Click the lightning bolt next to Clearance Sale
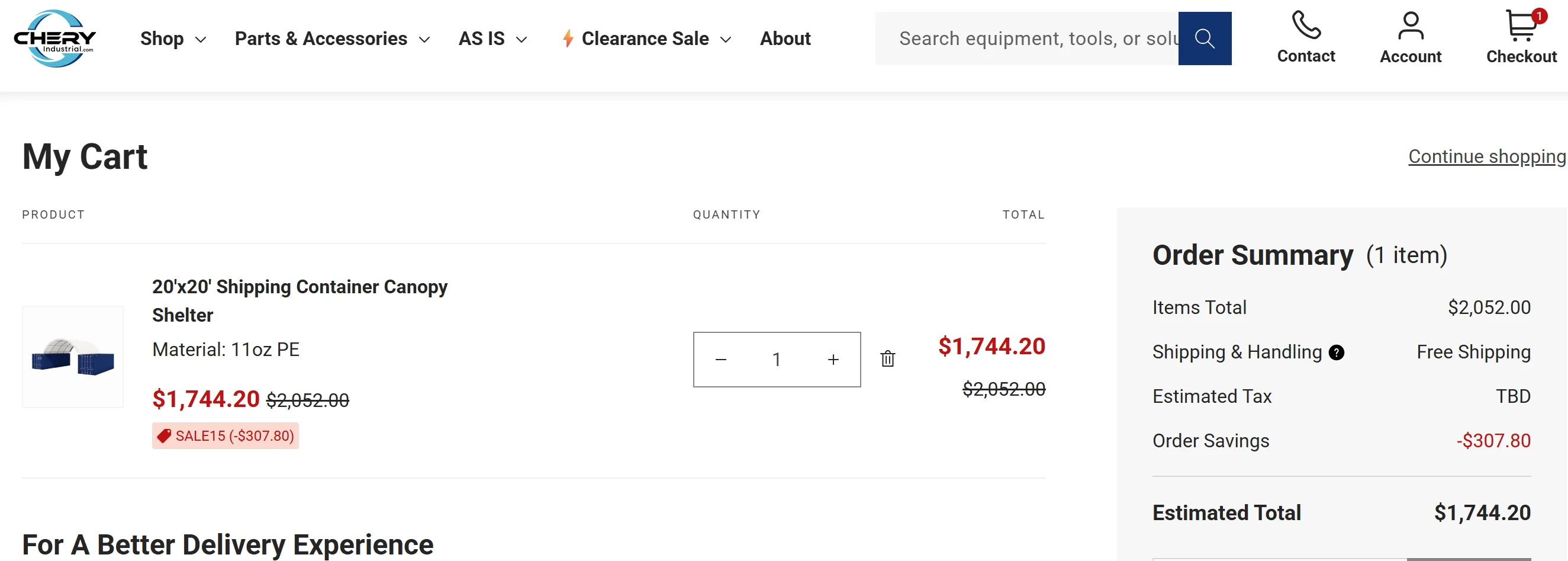The image size is (1568, 561). click(x=567, y=39)
